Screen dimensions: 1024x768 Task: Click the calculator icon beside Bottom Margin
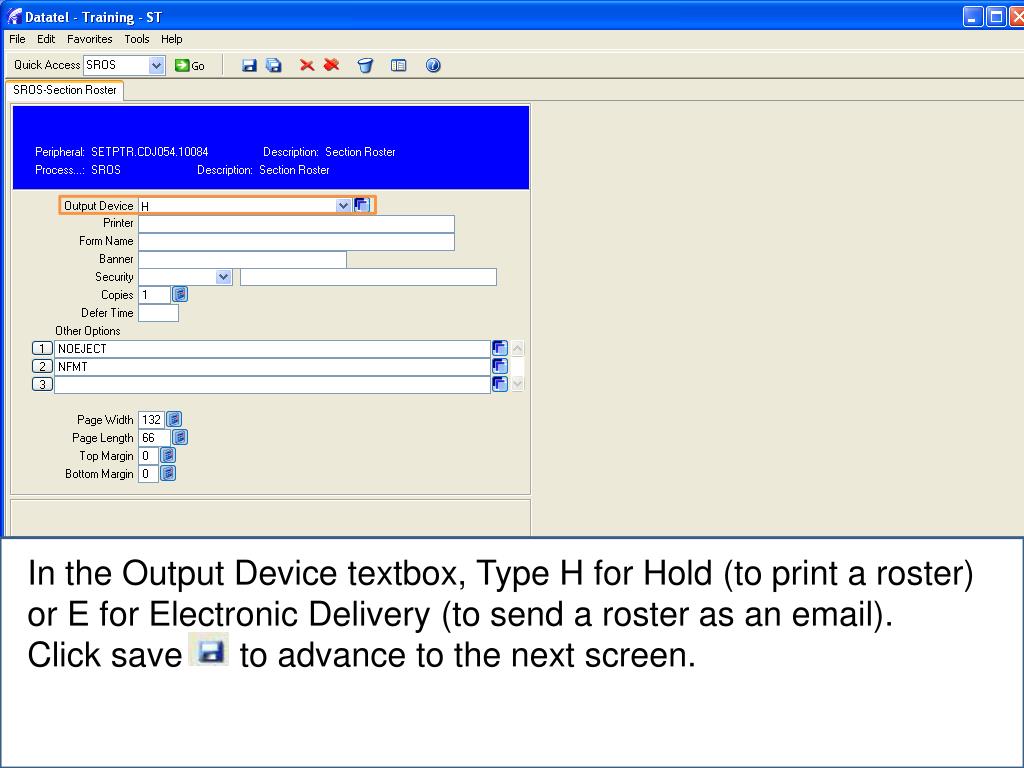(x=168, y=473)
